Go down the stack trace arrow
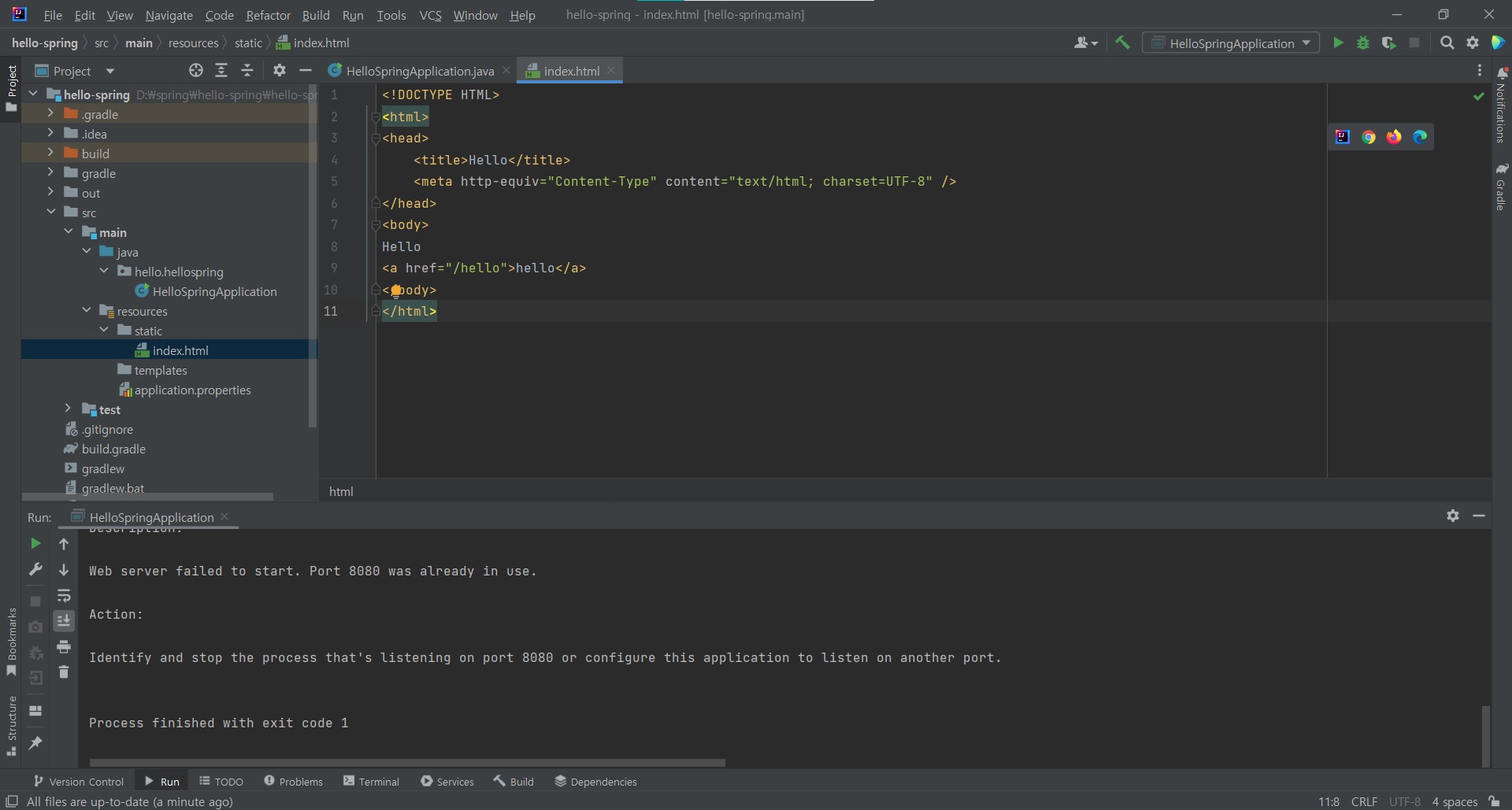 tap(64, 570)
